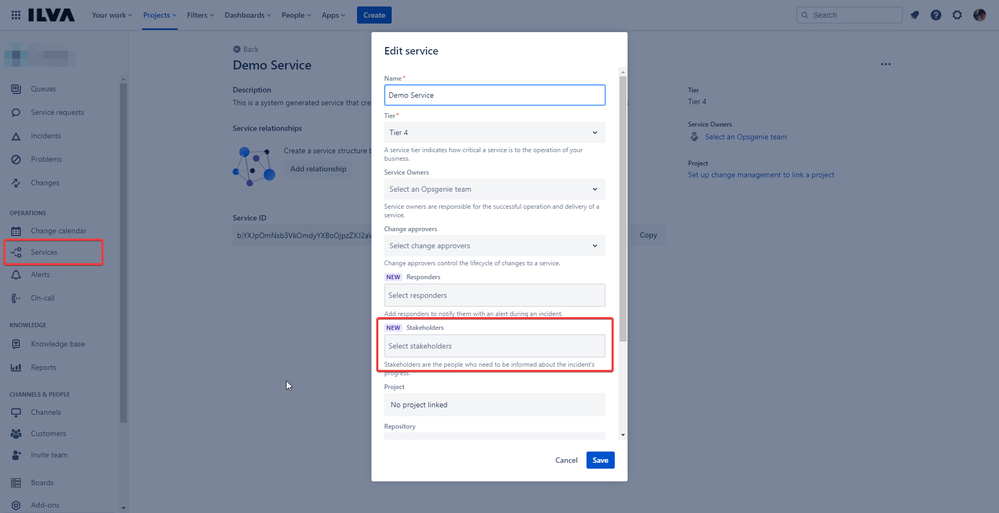Click the dialog scrollbar down arrow
Image resolution: width=999 pixels, height=513 pixels.
622,435
